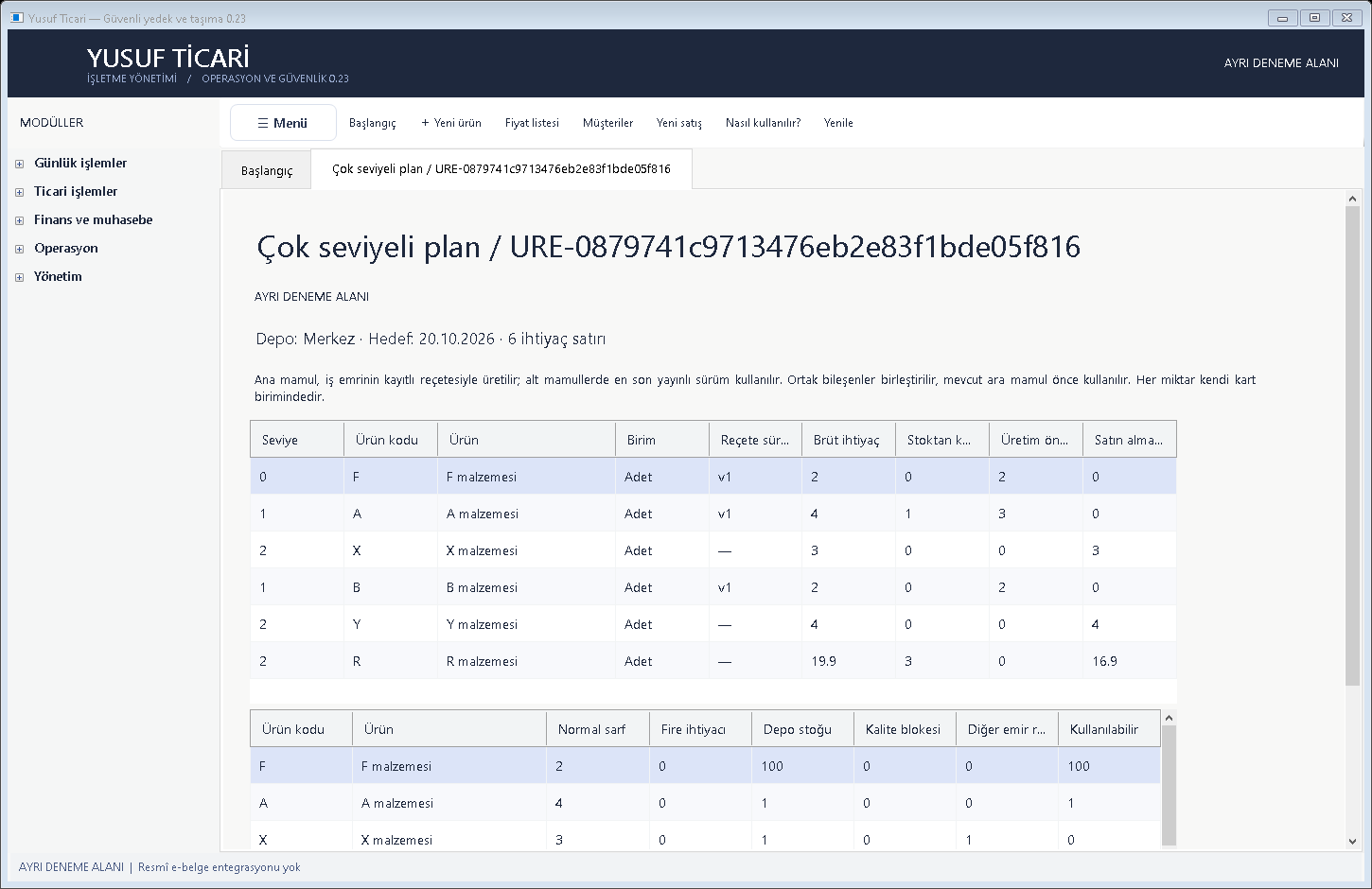The width and height of the screenshot is (1372, 889).
Task: Expand the Finans ve muhasebe node
Action: point(19,220)
